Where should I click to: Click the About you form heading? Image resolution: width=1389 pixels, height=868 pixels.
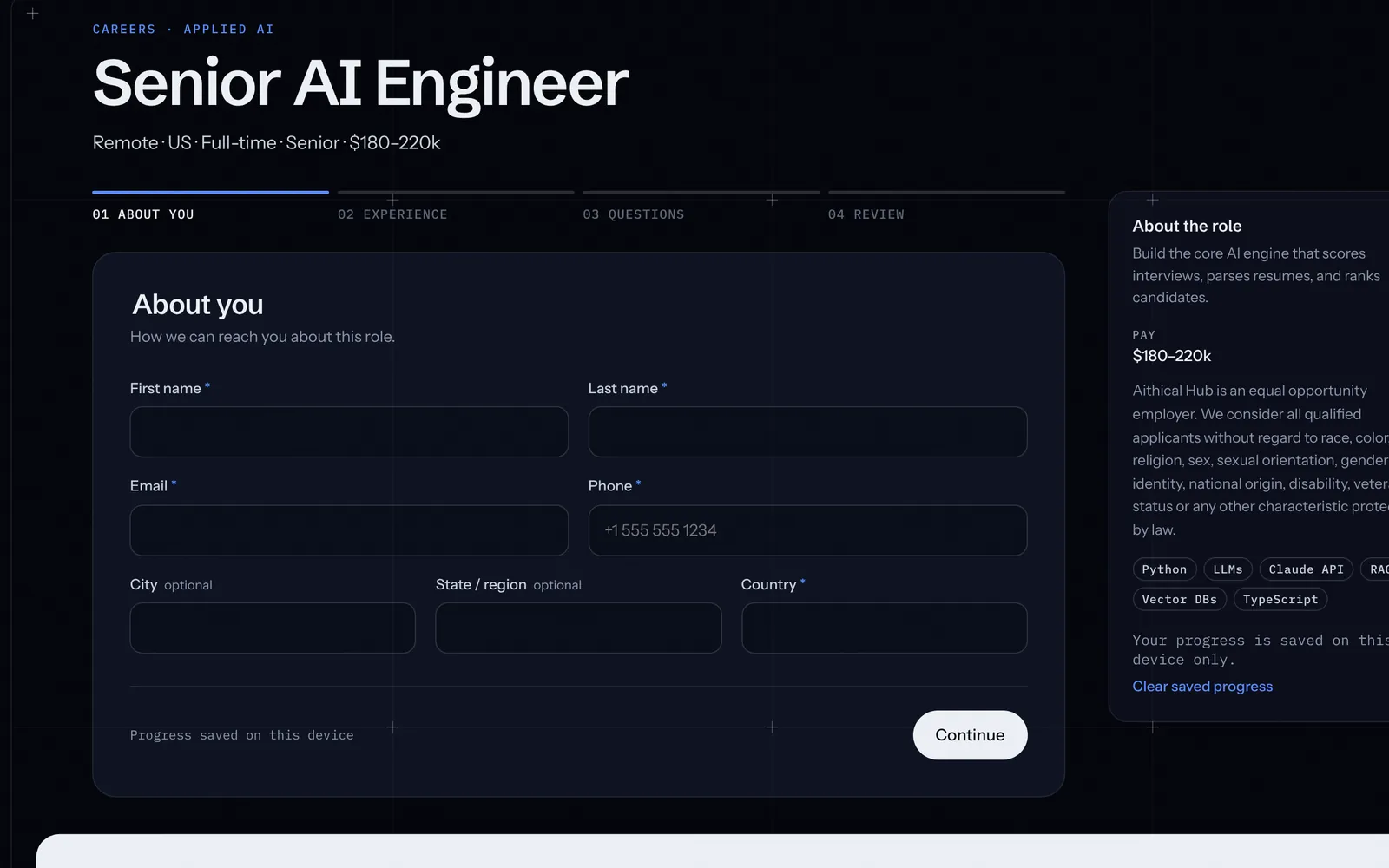pyautogui.click(x=198, y=305)
